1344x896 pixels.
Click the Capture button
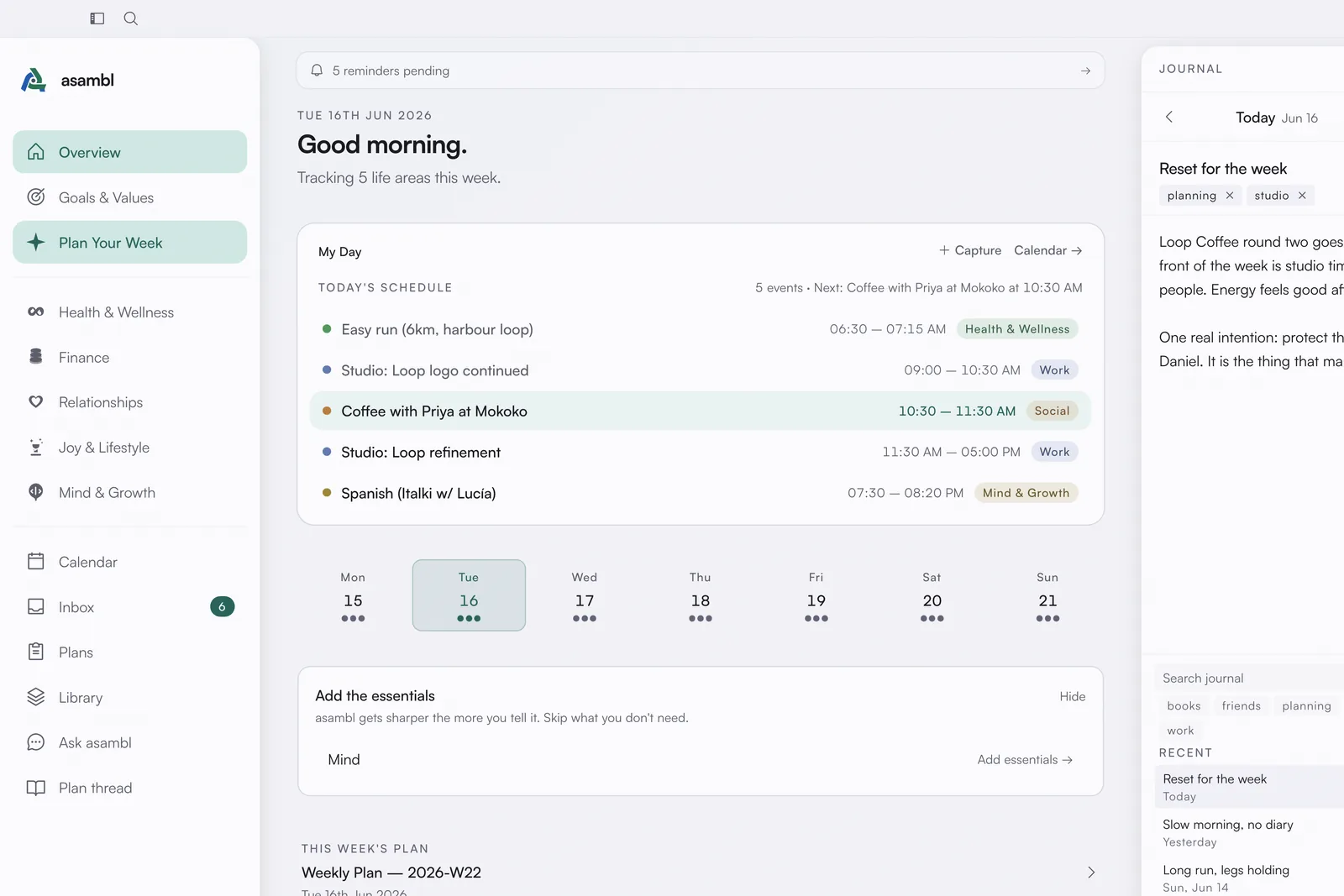970,250
